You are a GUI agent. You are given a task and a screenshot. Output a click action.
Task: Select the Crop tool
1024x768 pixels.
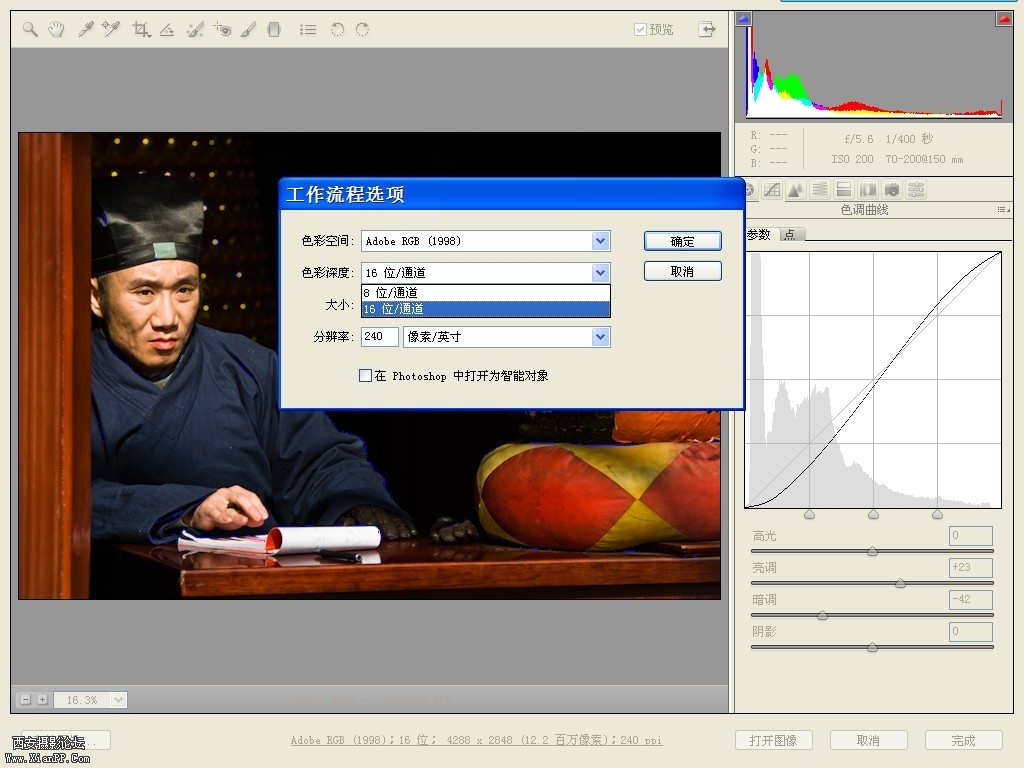pos(141,30)
